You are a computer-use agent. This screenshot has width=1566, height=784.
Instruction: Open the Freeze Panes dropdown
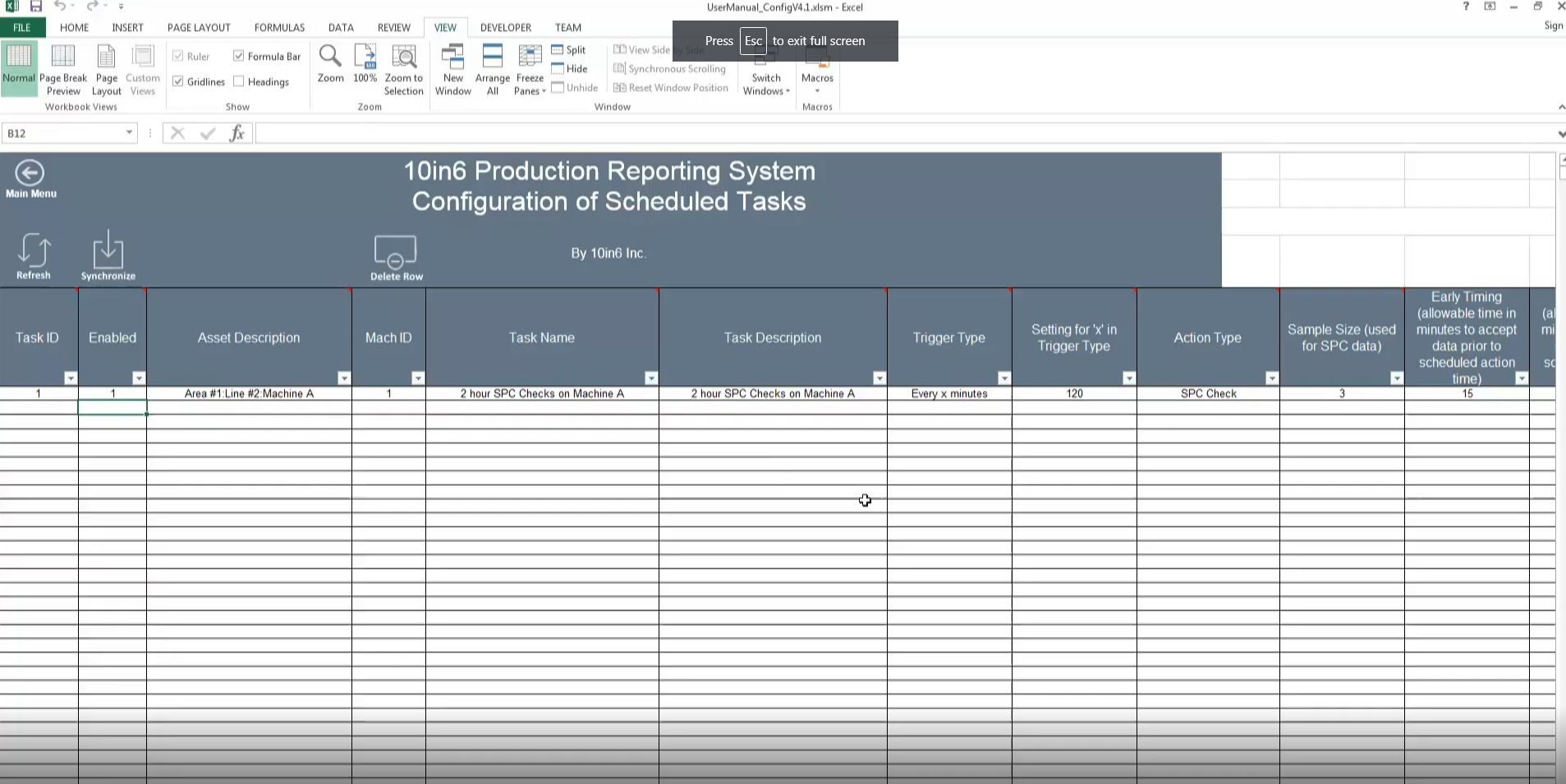click(530, 71)
